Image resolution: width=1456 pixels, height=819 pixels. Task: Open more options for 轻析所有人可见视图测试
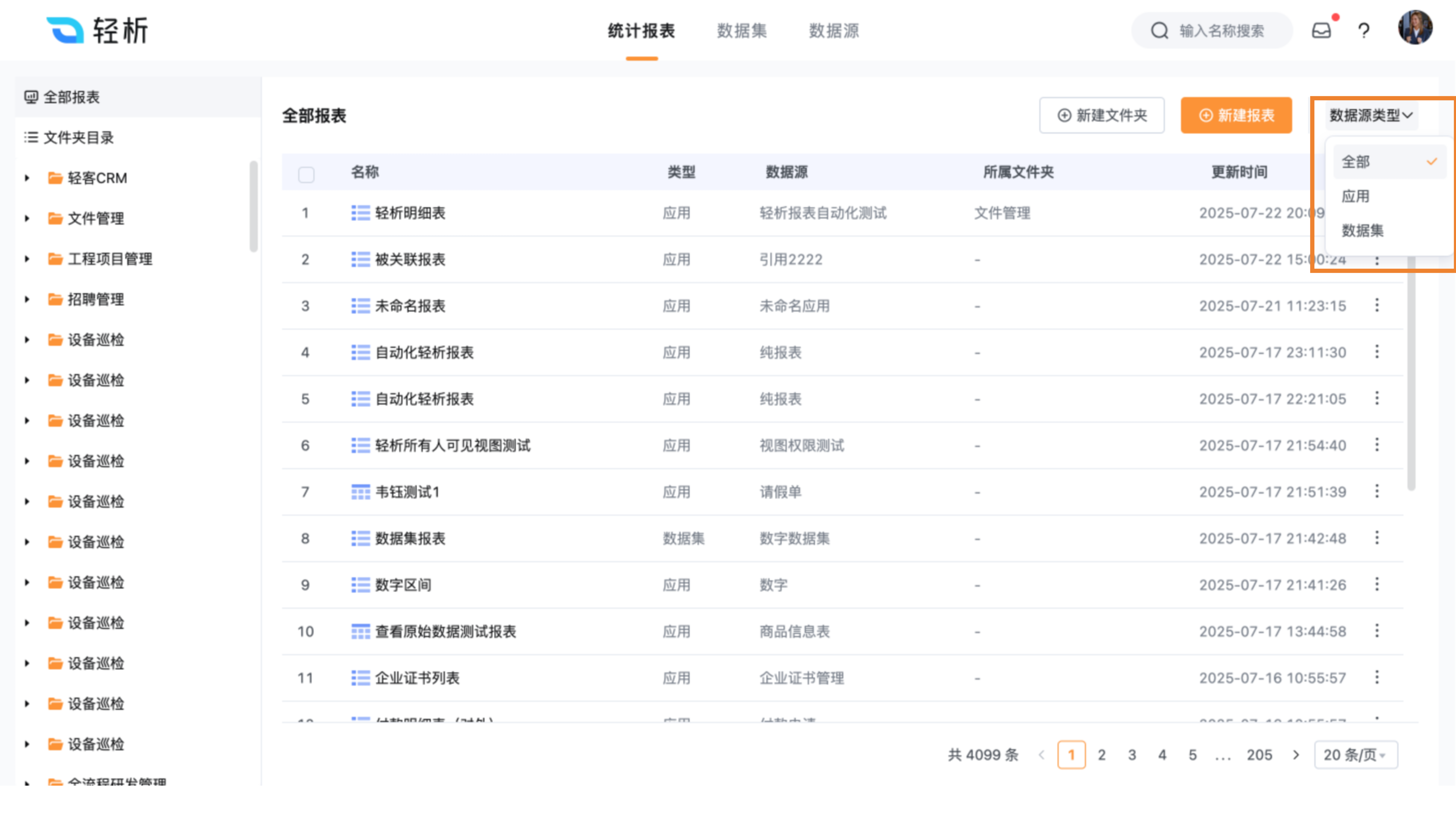pyautogui.click(x=1377, y=445)
